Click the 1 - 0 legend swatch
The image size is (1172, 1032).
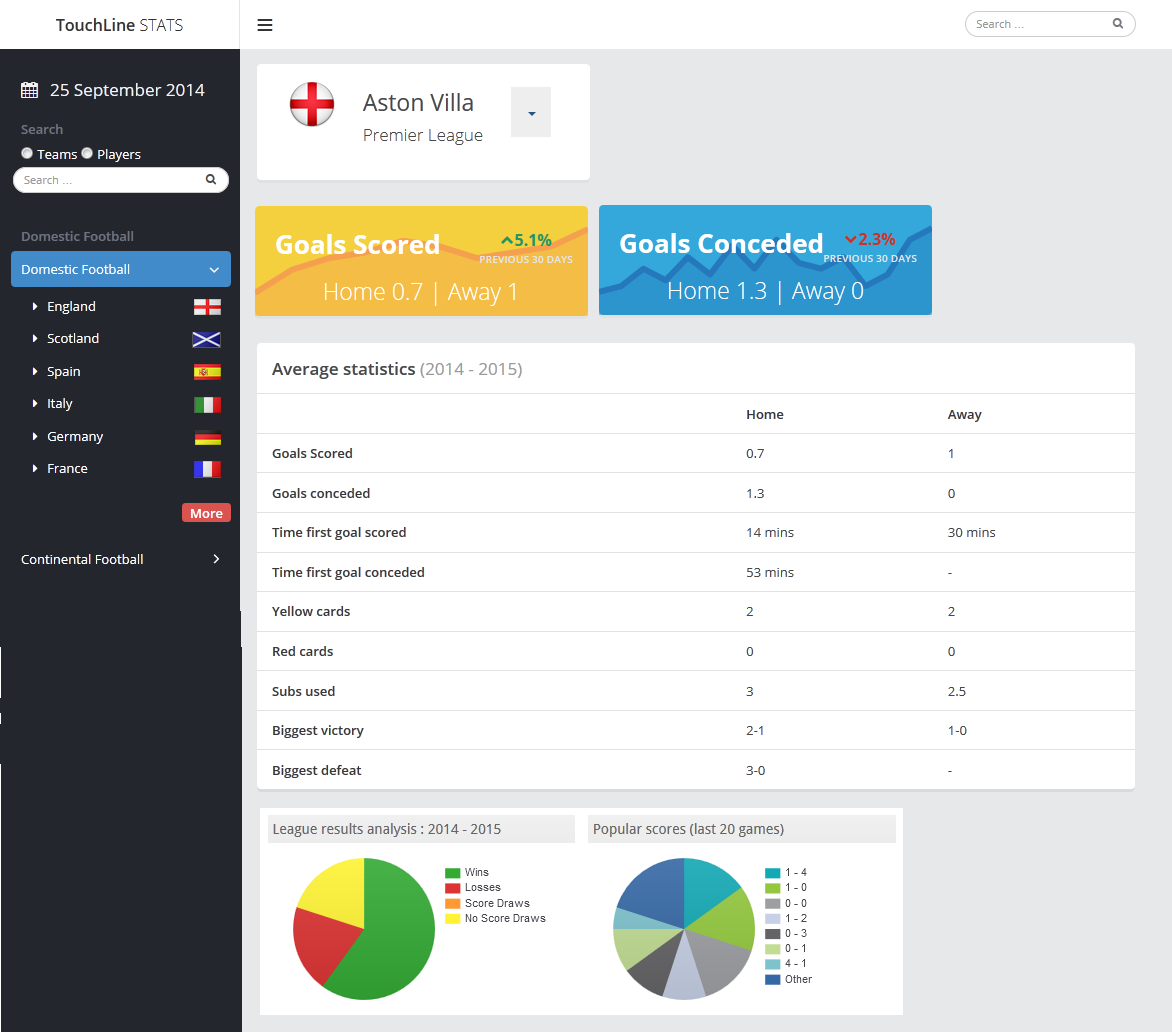pyautogui.click(x=773, y=888)
